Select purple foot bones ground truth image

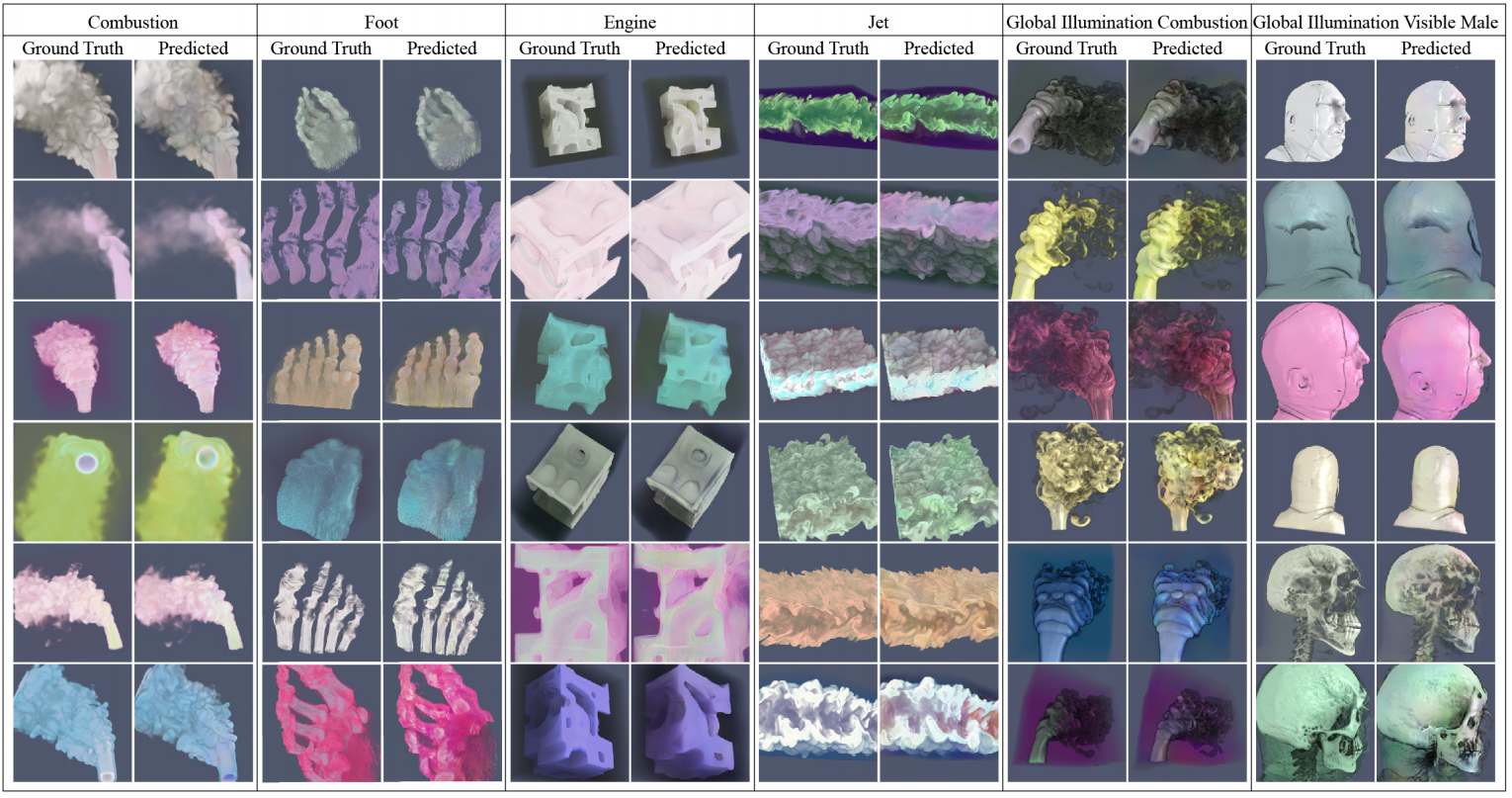click(321, 239)
